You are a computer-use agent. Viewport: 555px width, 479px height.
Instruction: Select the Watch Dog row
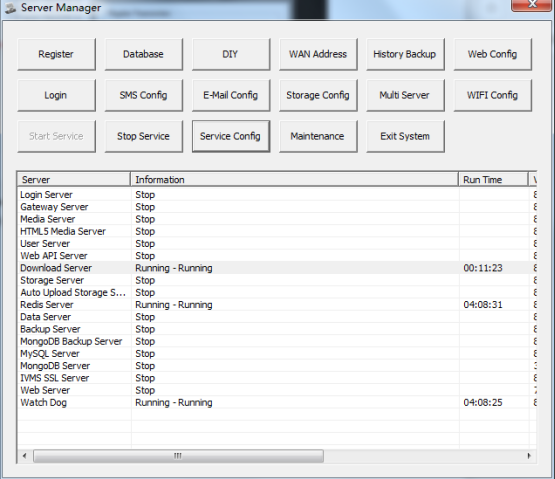[277, 402]
